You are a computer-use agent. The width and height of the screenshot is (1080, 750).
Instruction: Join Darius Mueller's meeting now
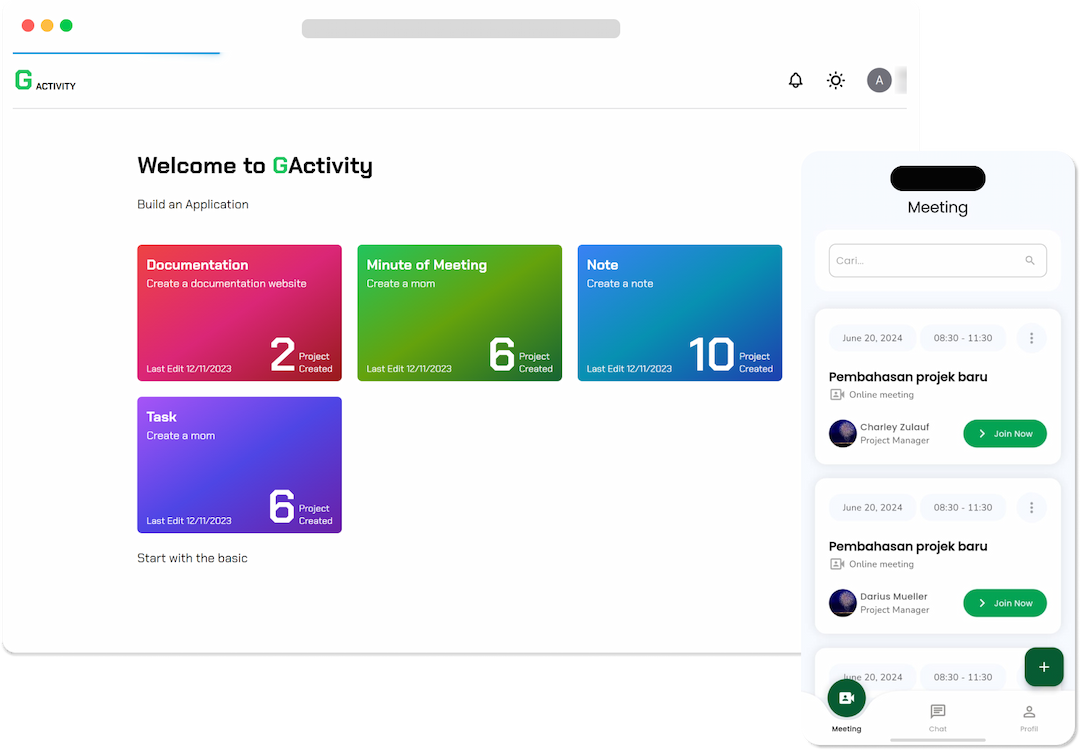pyautogui.click(x=1004, y=603)
